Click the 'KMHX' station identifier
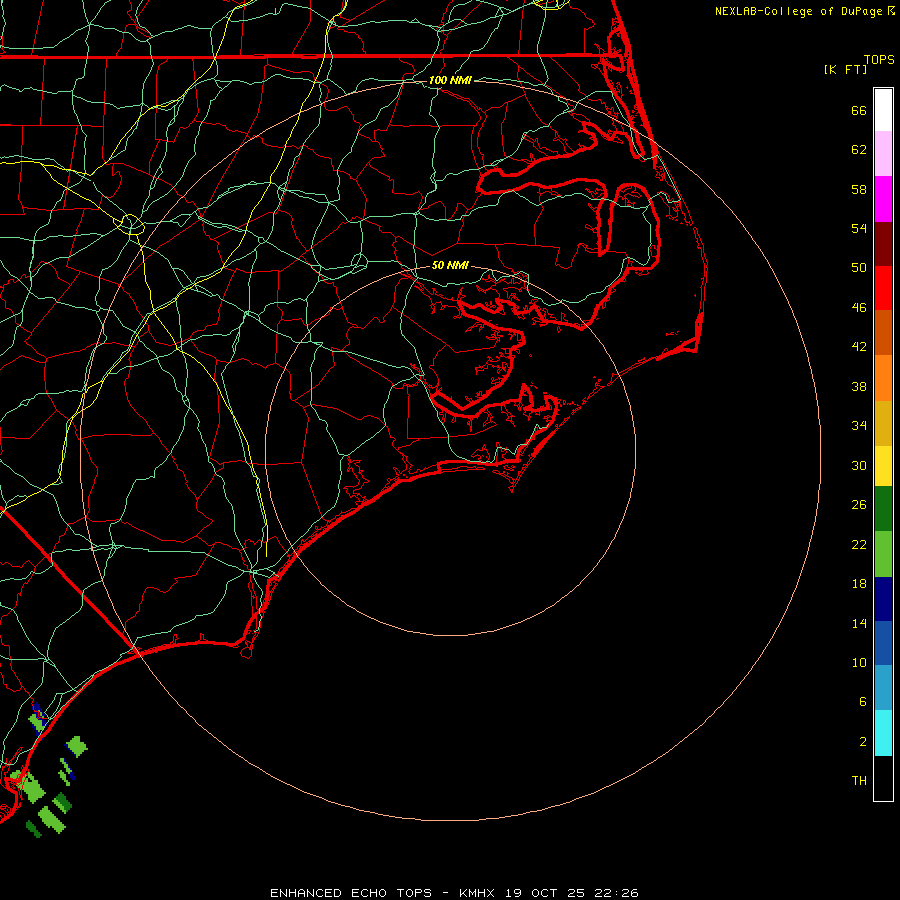This screenshot has height=900, width=900. 479,893
